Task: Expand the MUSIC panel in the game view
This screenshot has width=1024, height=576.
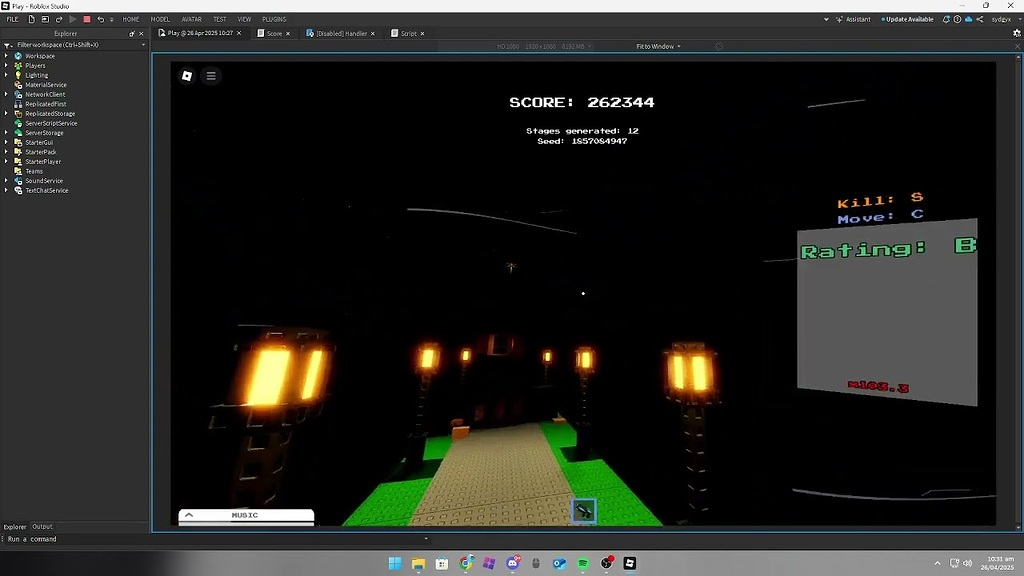Action: [189, 514]
